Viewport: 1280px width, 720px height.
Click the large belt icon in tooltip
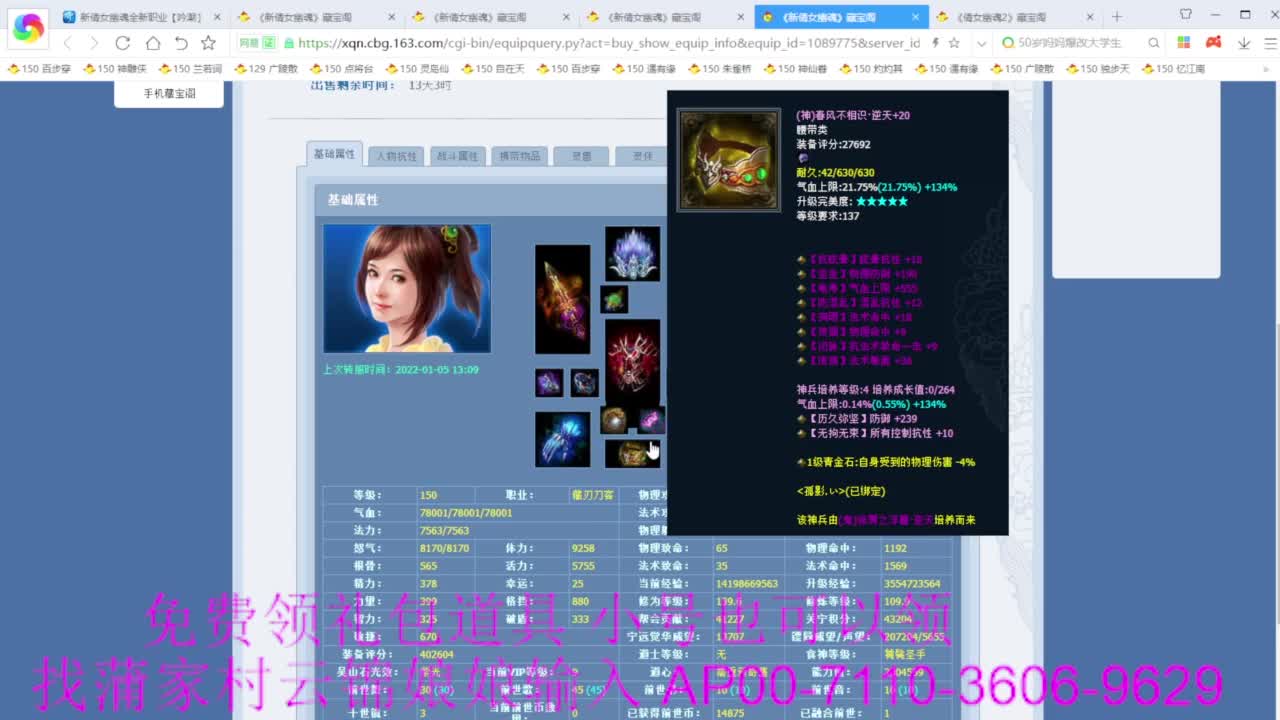point(728,160)
